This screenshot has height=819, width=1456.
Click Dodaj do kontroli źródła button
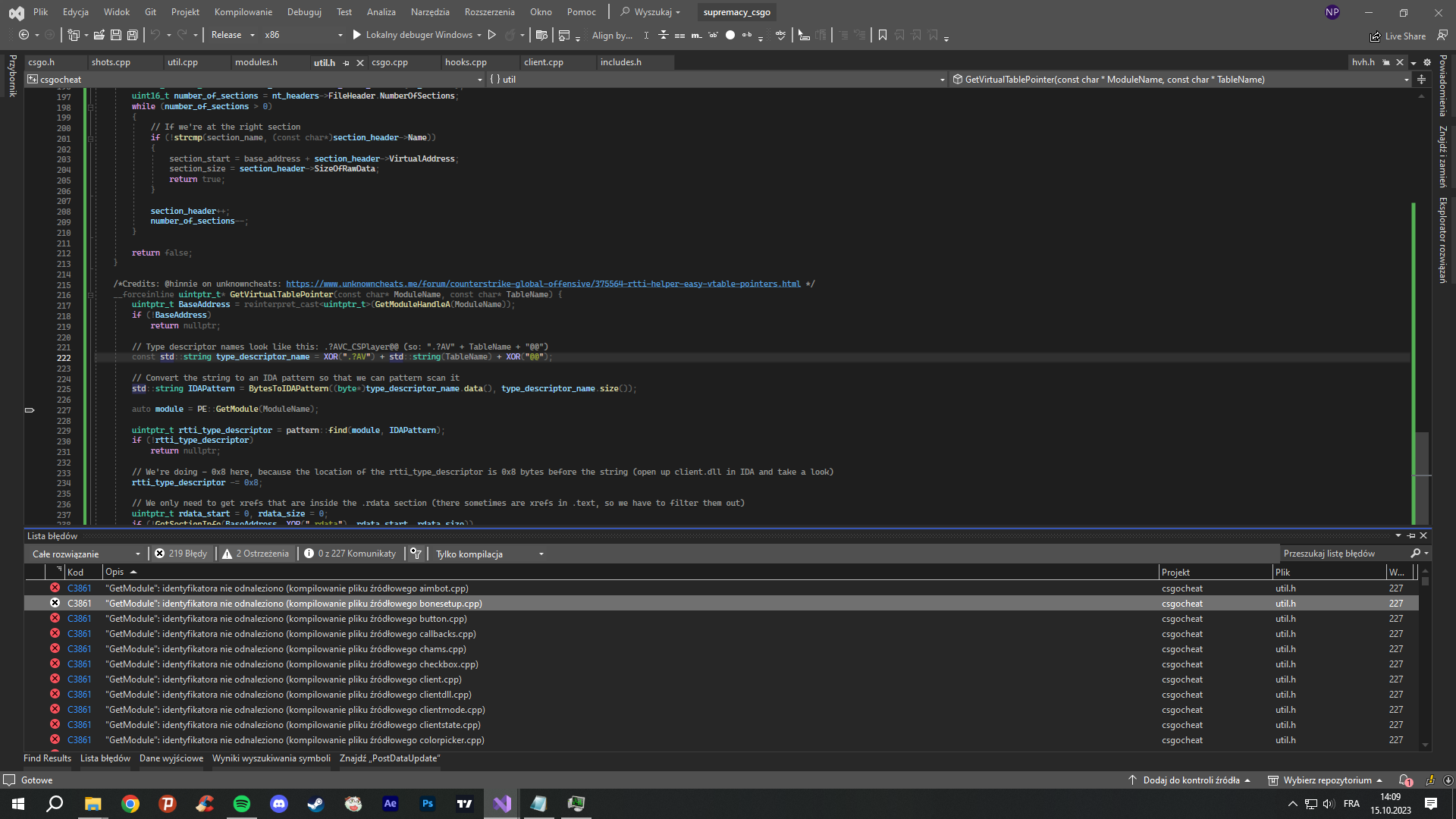coord(1191,780)
